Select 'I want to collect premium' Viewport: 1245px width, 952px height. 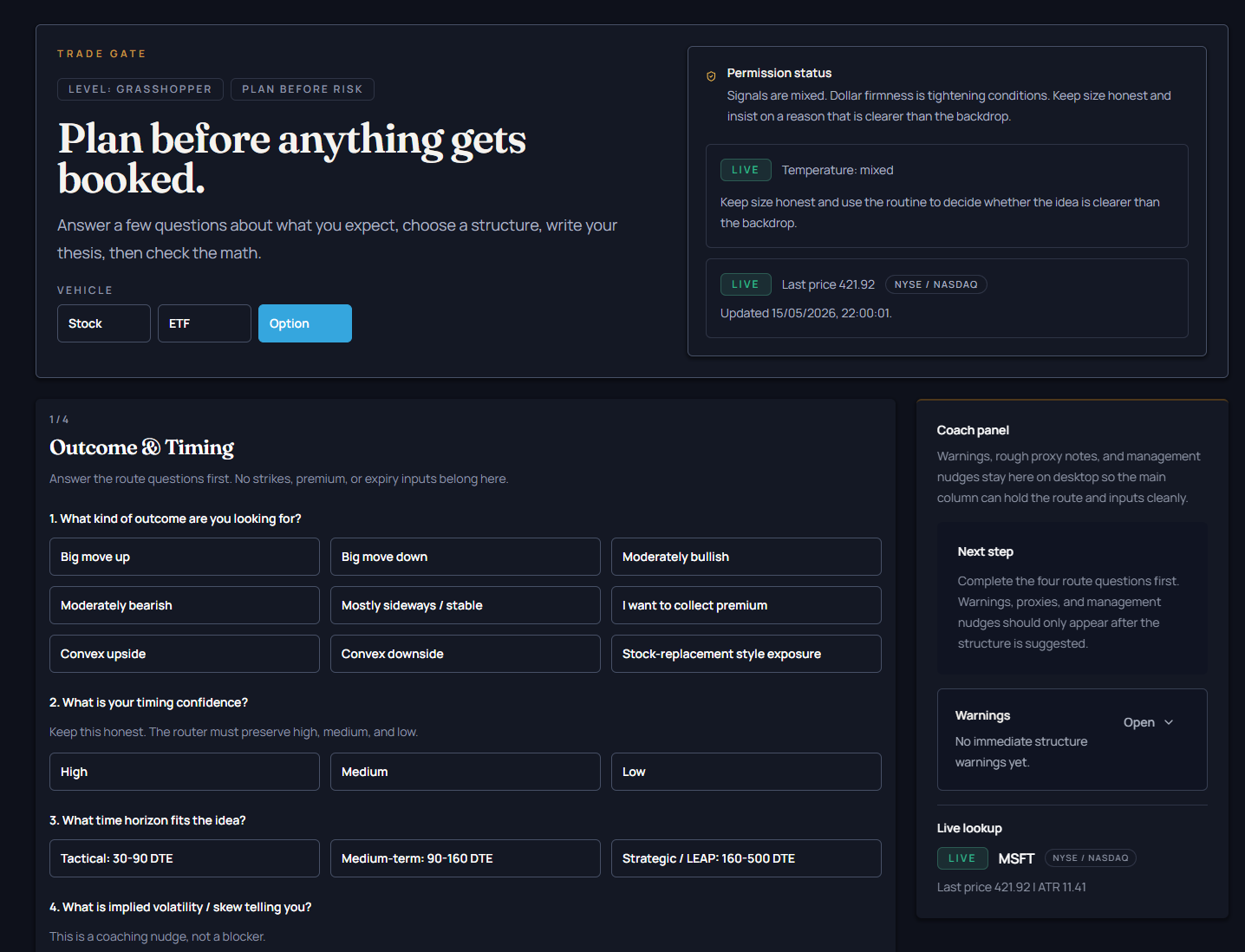[x=746, y=605]
